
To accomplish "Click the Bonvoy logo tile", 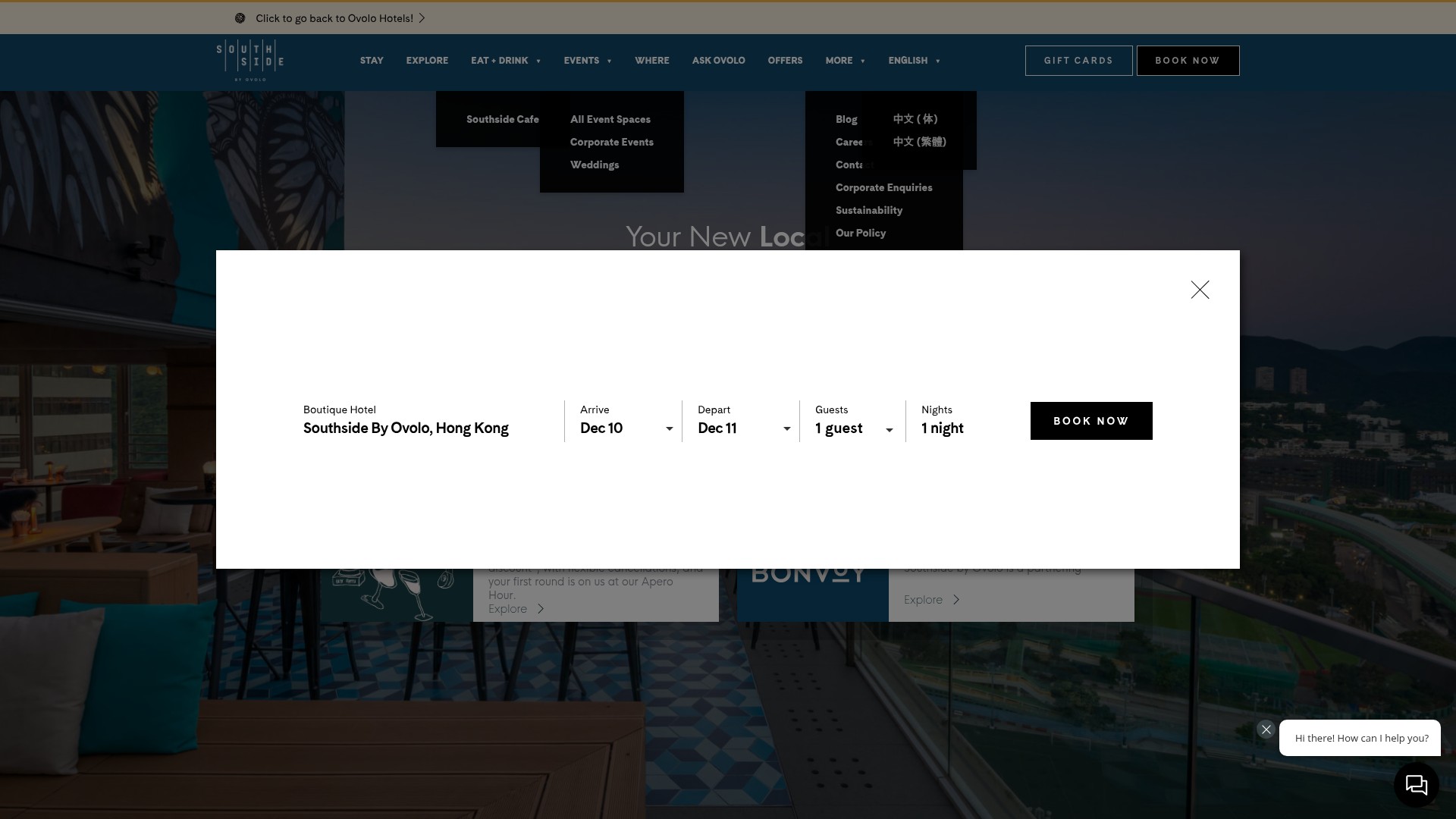I will click(812, 595).
